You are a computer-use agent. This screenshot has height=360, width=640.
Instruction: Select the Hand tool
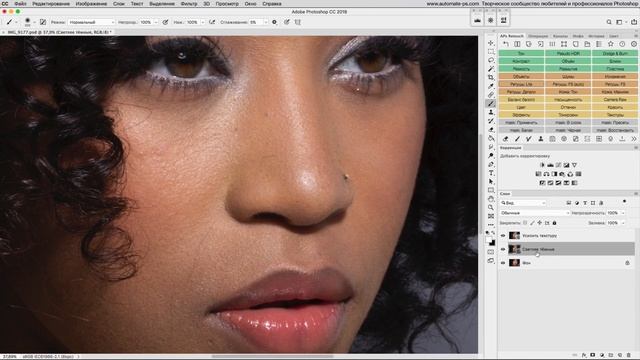pos(491,199)
